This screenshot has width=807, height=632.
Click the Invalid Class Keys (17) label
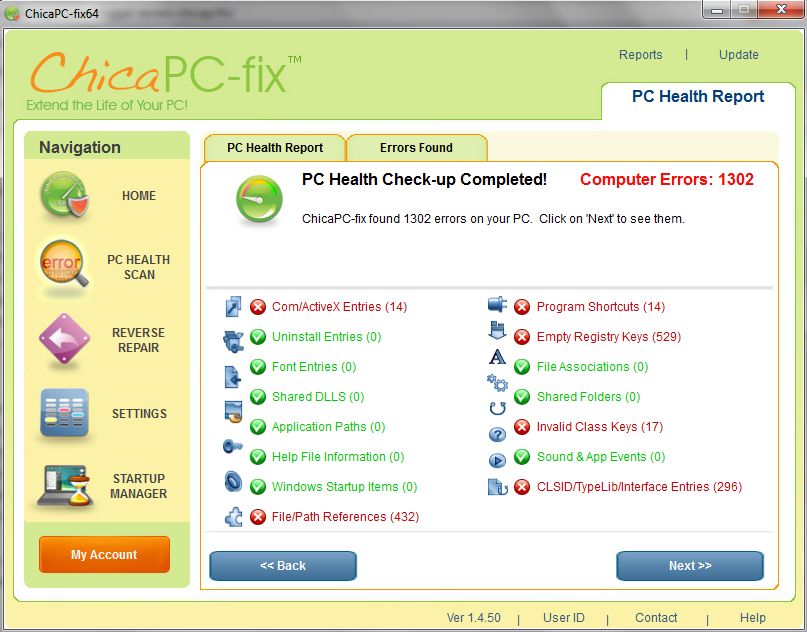pyautogui.click(x=600, y=427)
